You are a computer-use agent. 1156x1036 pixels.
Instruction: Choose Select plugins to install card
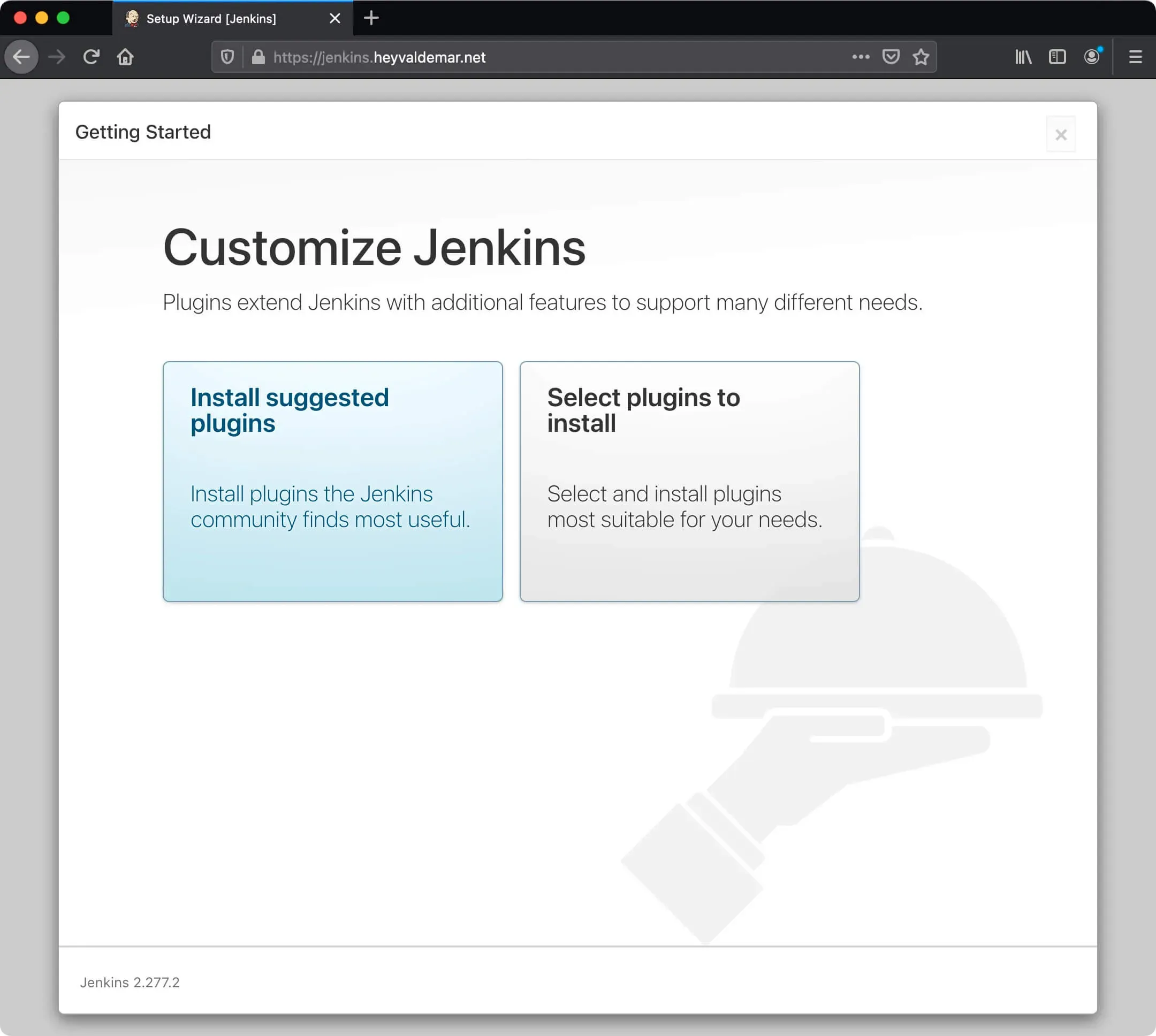(689, 481)
